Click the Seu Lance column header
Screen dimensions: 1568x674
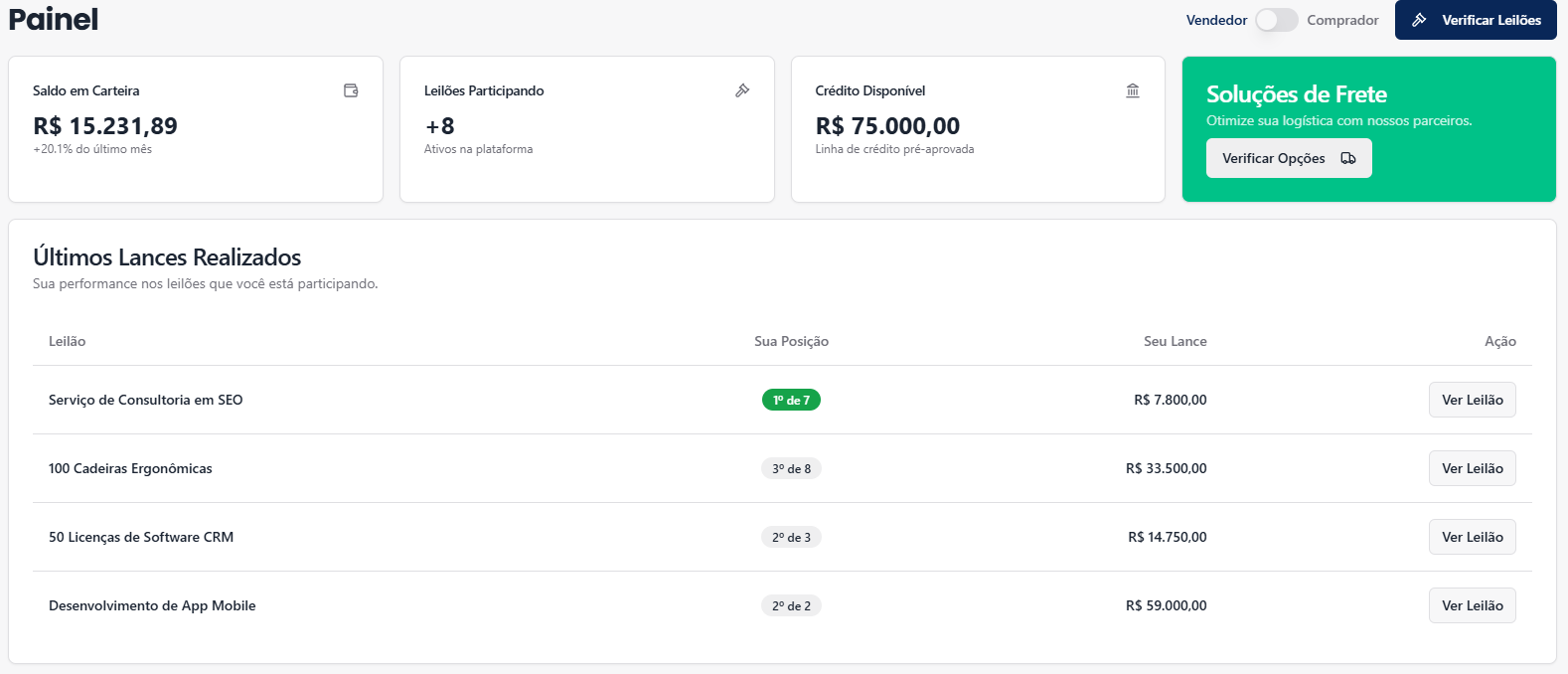pyautogui.click(x=1175, y=341)
